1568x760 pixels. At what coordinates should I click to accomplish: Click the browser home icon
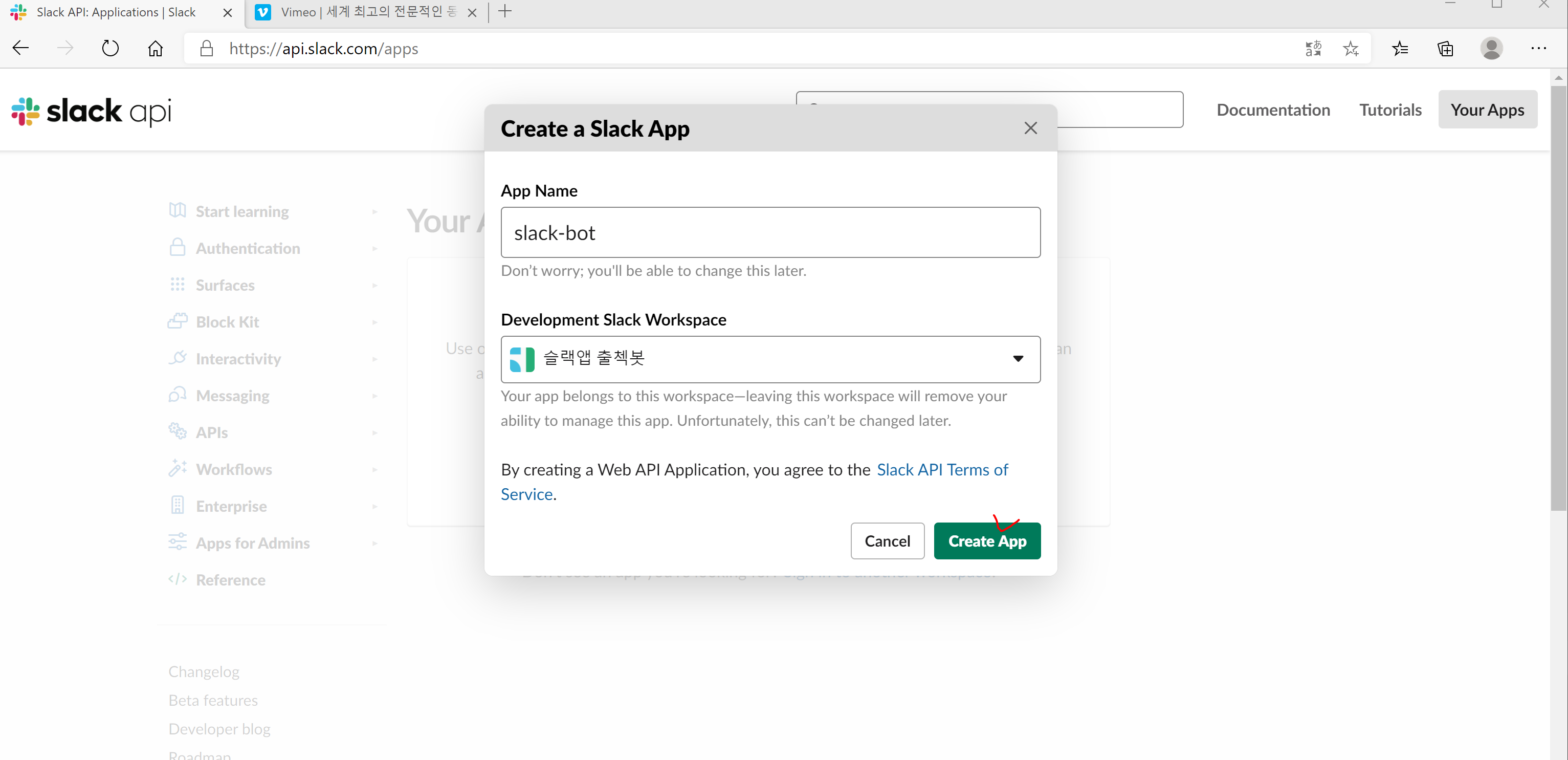pyautogui.click(x=155, y=48)
